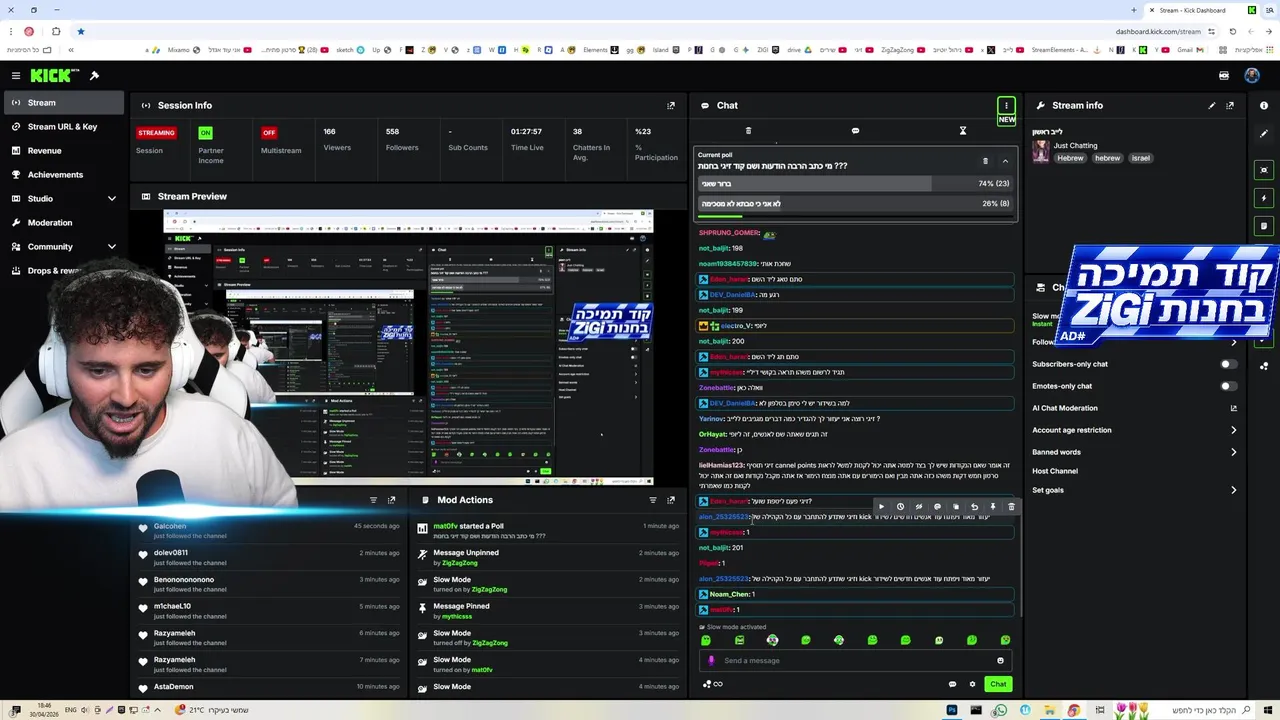The image size is (1280, 720).
Task: Open channel points icon below message box
Action: point(712,684)
